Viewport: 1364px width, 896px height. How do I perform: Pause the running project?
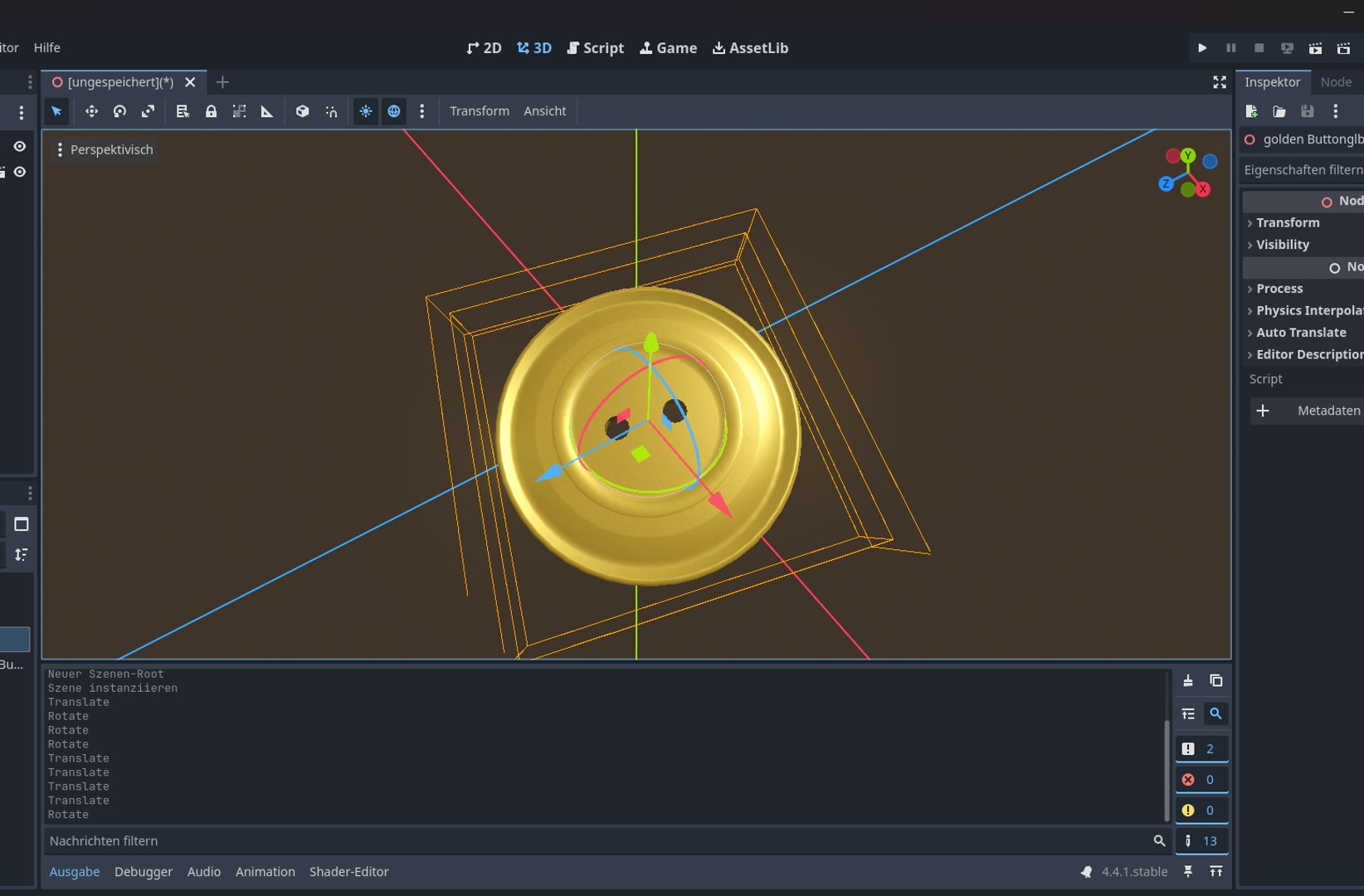tap(1230, 48)
